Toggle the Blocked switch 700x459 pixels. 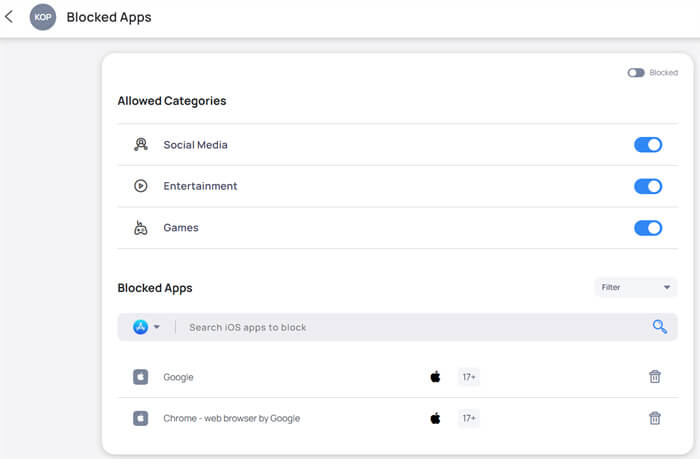point(636,73)
